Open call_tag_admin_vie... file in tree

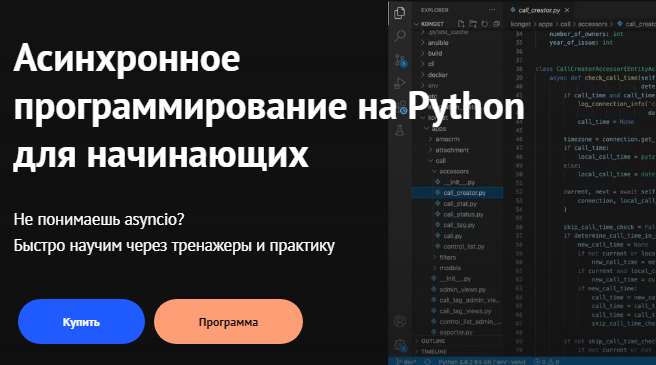click(469, 300)
